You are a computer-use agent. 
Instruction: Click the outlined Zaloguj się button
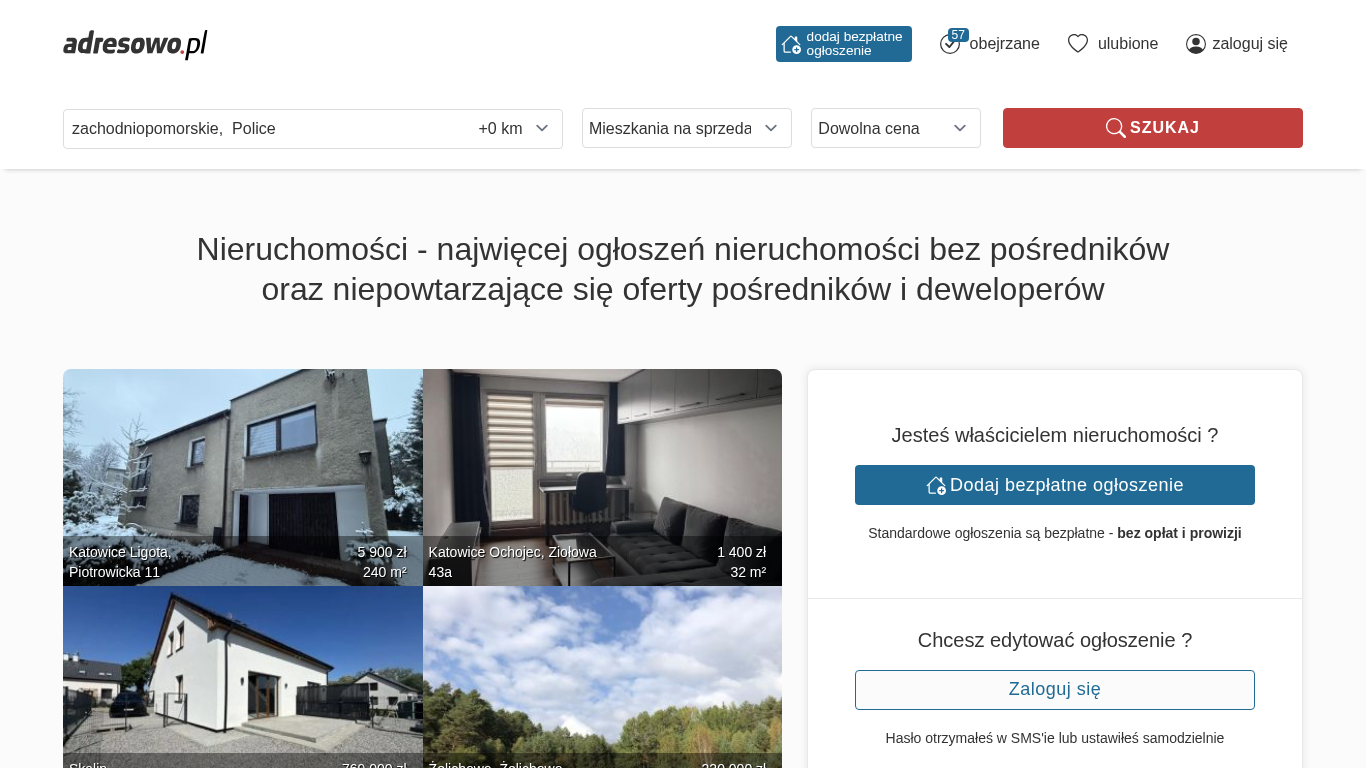(x=1054, y=690)
